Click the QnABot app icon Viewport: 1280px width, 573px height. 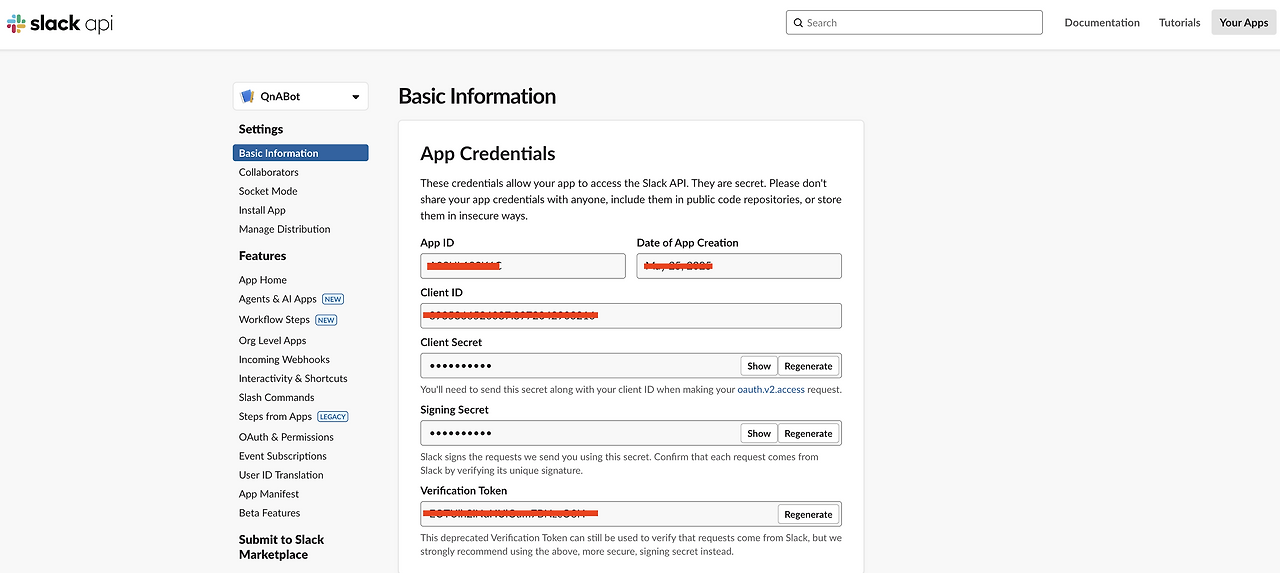click(x=248, y=96)
